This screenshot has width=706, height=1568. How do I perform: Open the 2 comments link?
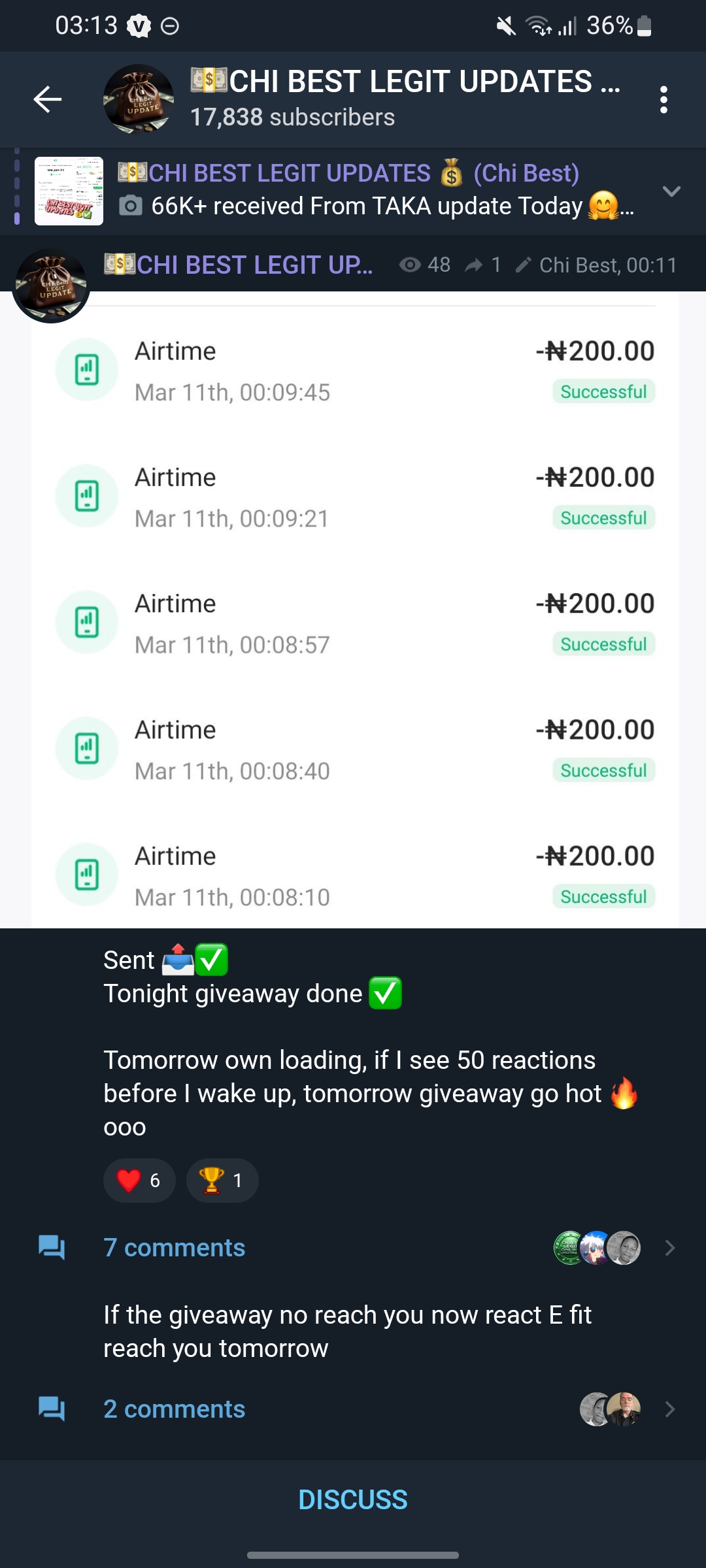[175, 1409]
